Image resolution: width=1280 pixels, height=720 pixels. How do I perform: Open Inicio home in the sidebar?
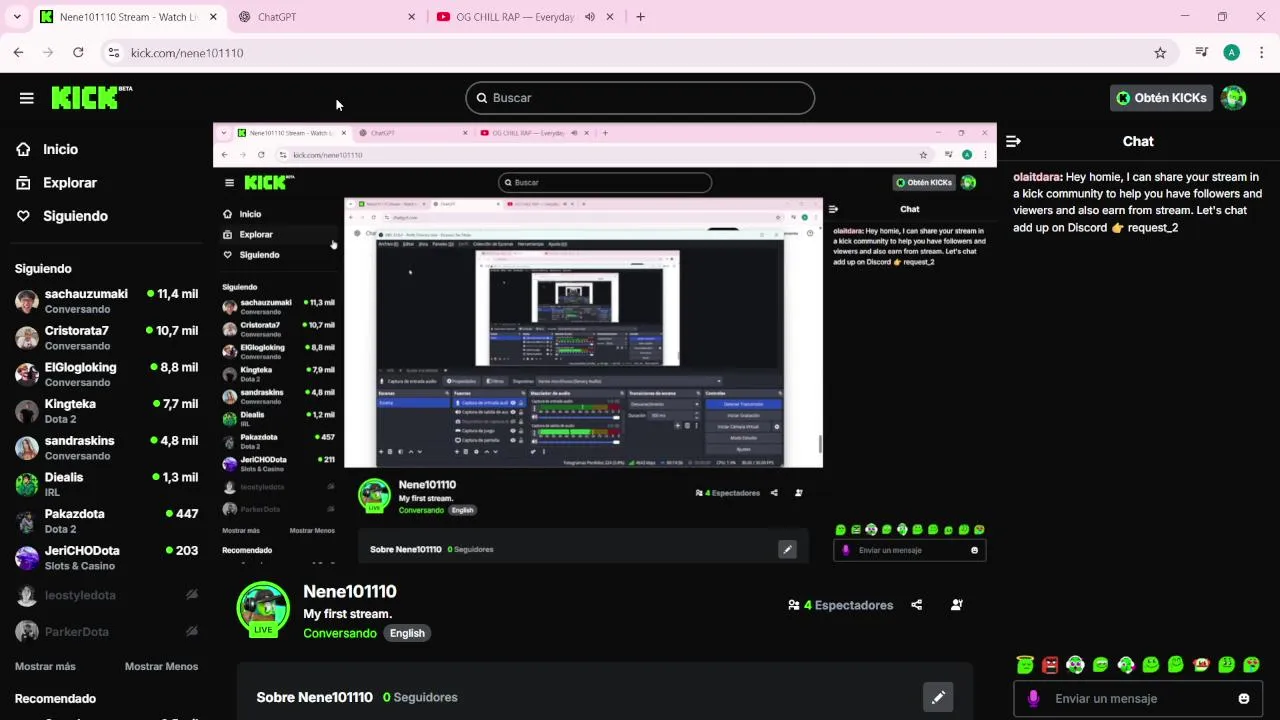[60, 149]
